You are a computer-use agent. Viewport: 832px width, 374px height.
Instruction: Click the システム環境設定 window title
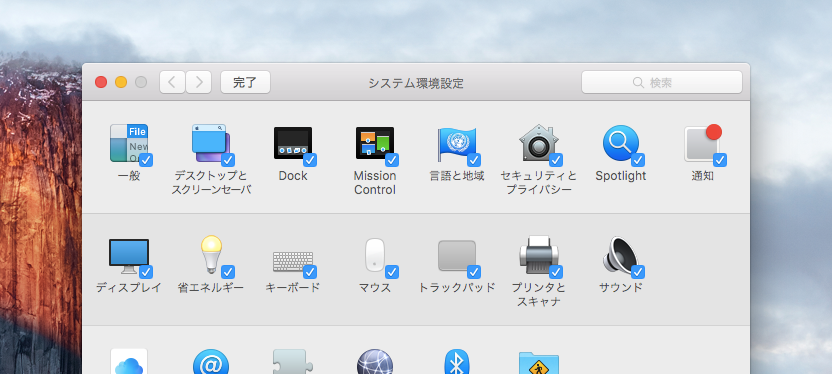pos(416,83)
